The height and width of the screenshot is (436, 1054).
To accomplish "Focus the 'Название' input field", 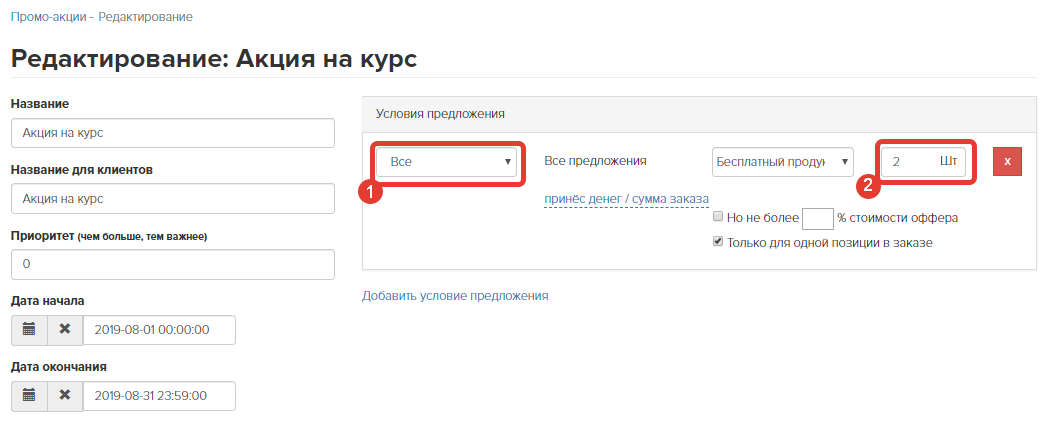I will click(x=173, y=133).
